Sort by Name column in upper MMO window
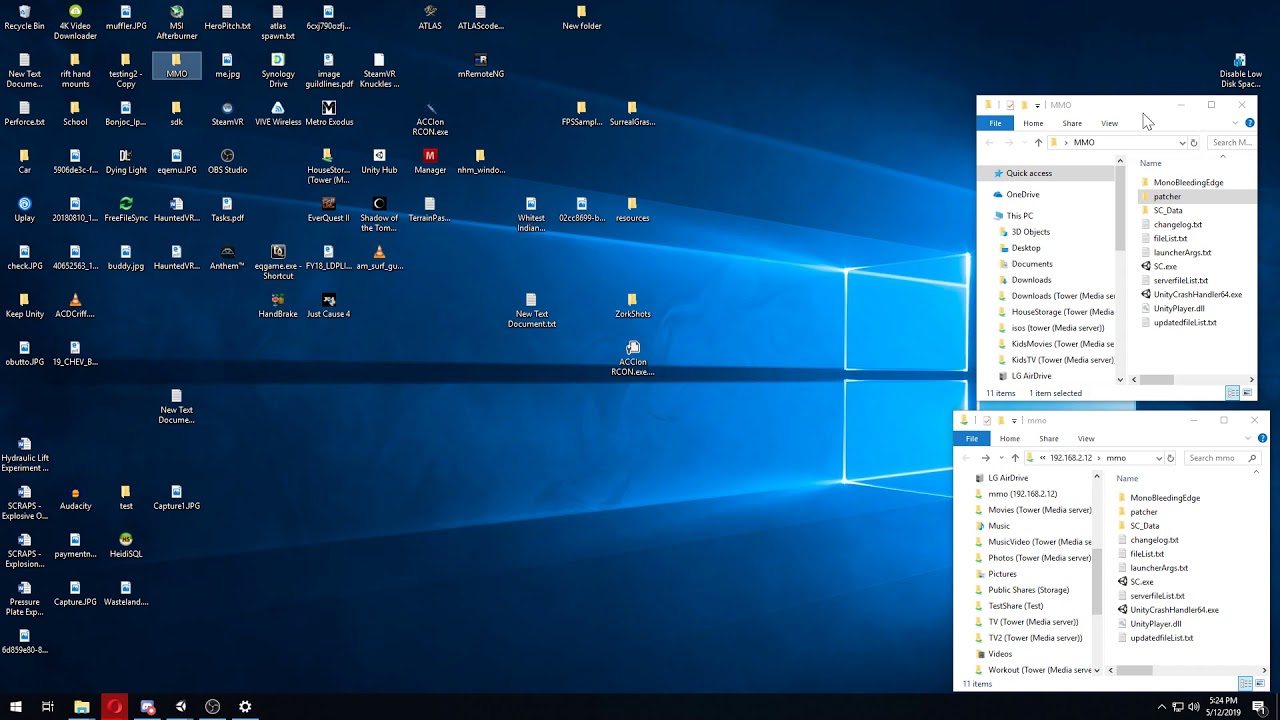This screenshot has height=720, width=1280. click(x=1151, y=163)
